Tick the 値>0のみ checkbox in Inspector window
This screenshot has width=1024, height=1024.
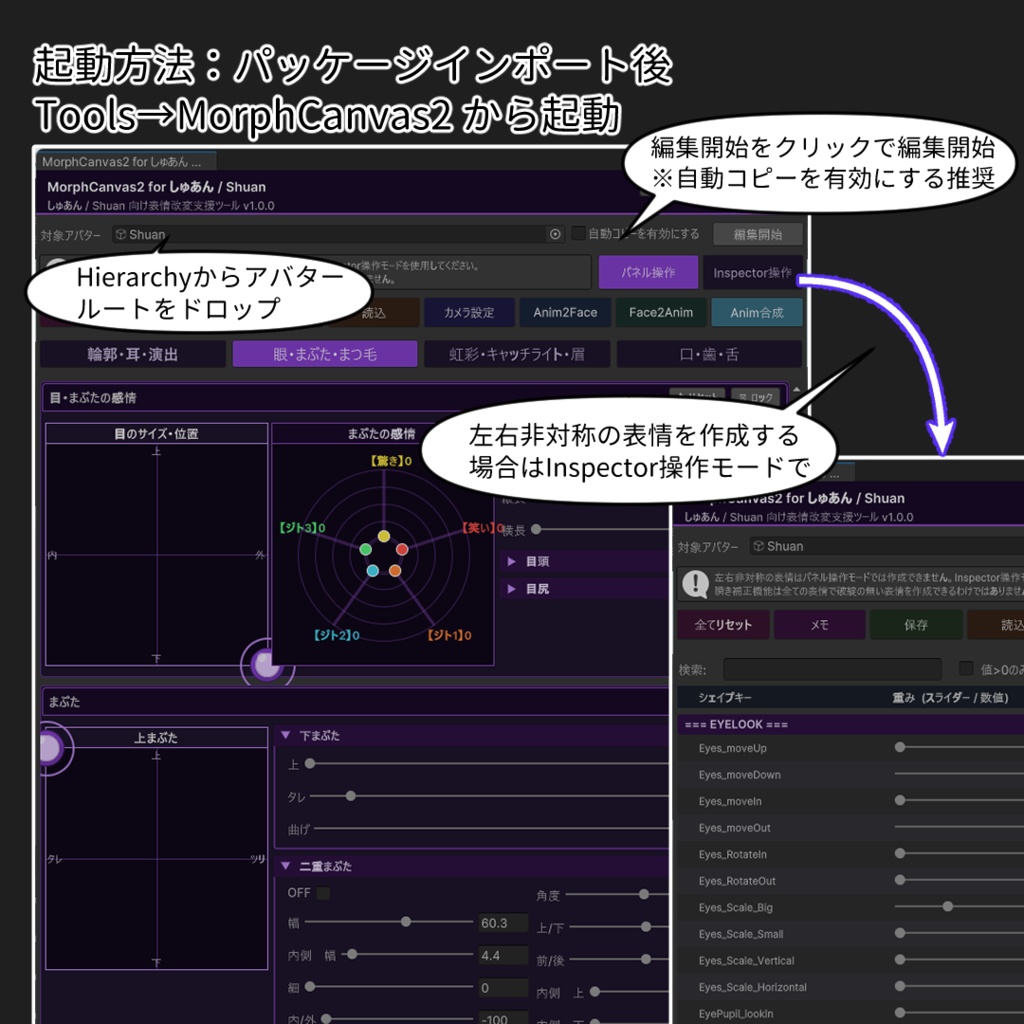click(966, 668)
